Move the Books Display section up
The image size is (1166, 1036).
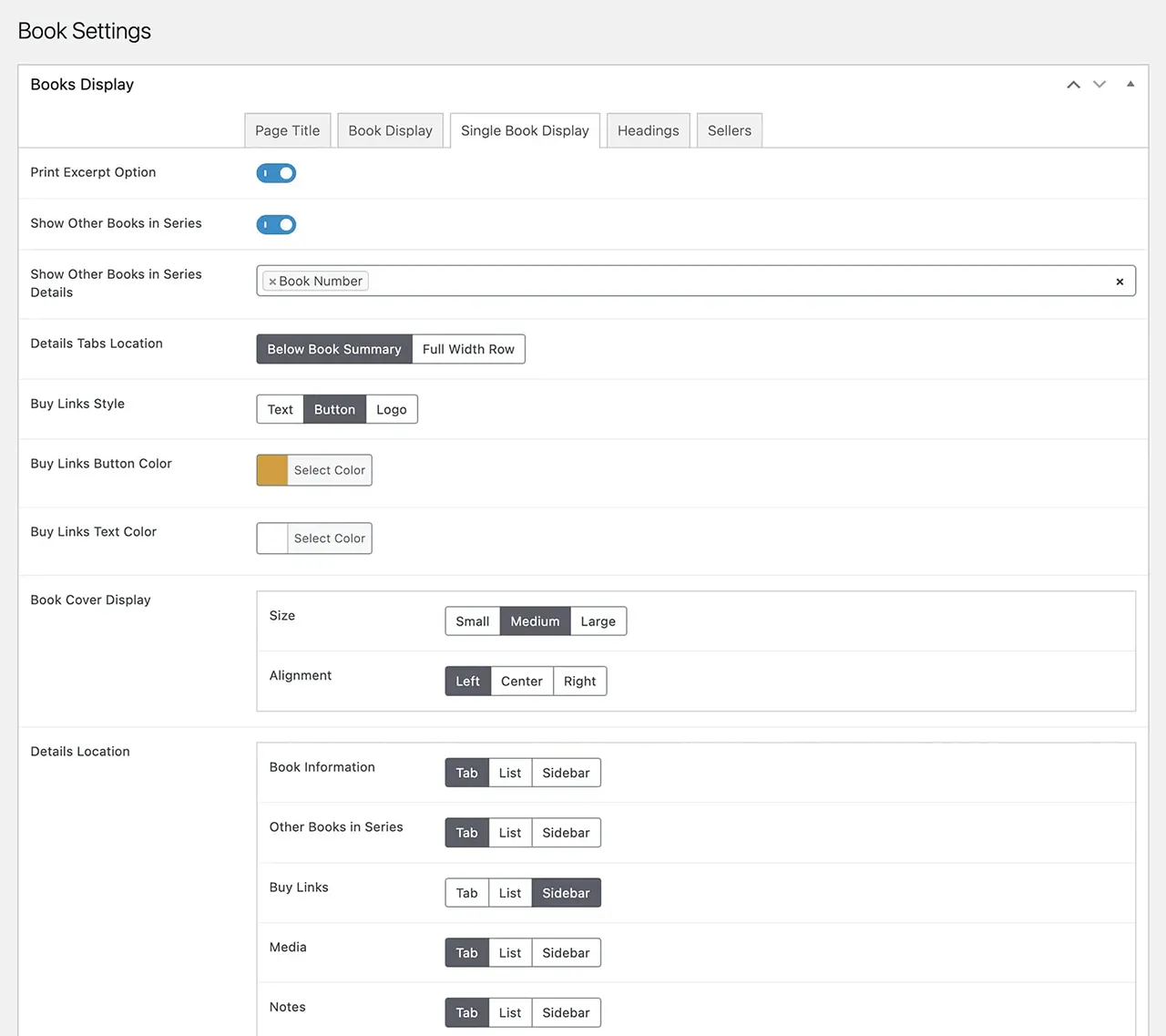1073,84
